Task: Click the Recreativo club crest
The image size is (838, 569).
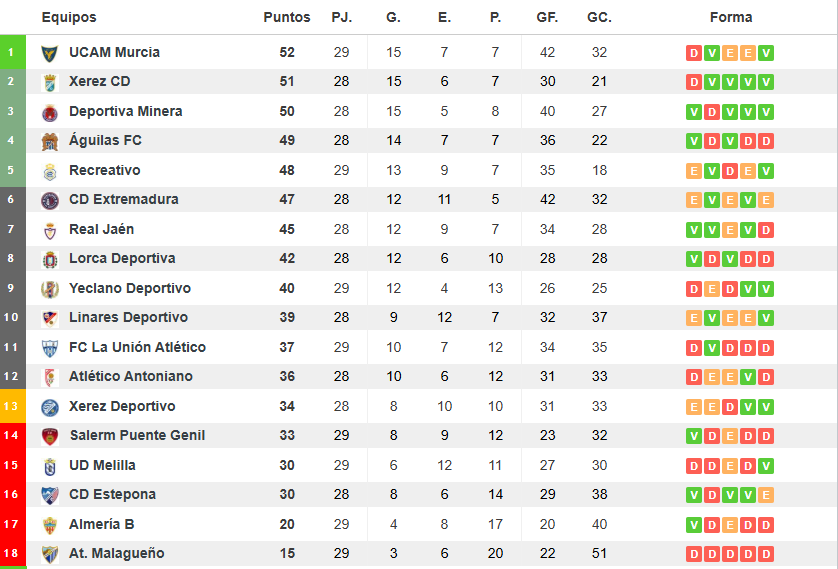Action: [x=50, y=171]
